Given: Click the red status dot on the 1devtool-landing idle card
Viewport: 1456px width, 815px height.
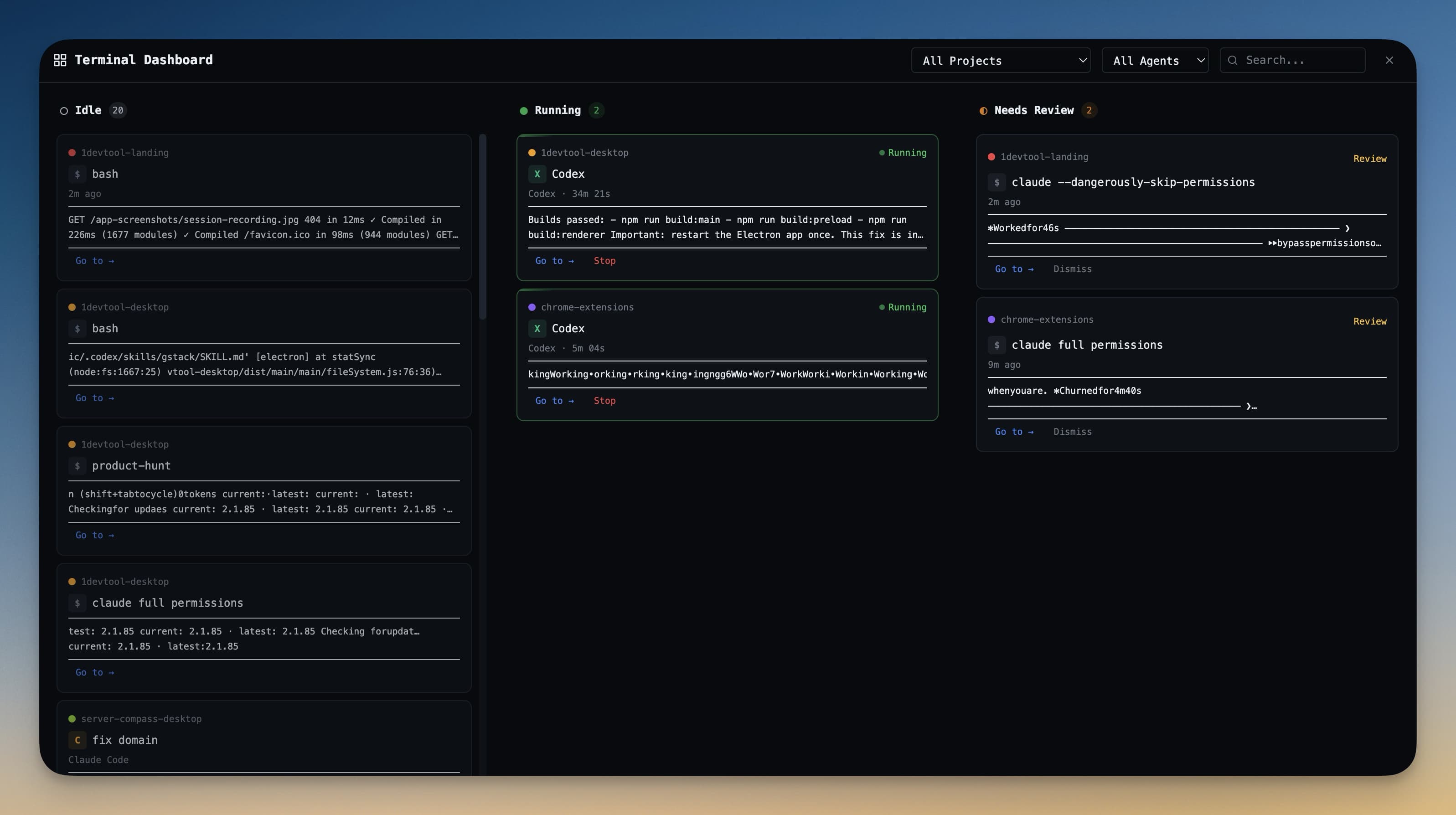Looking at the screenshot, I should (72, 152).
